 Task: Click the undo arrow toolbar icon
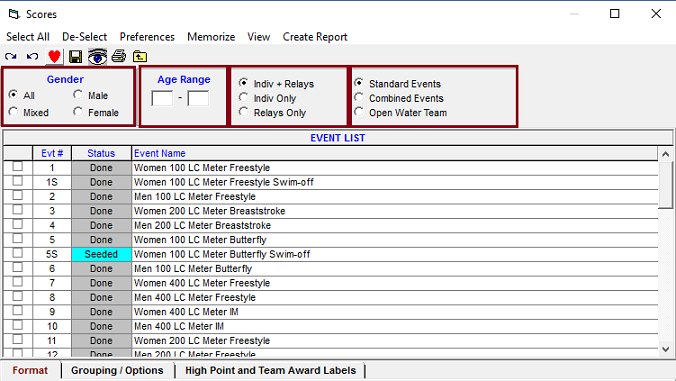click(32, 56)
